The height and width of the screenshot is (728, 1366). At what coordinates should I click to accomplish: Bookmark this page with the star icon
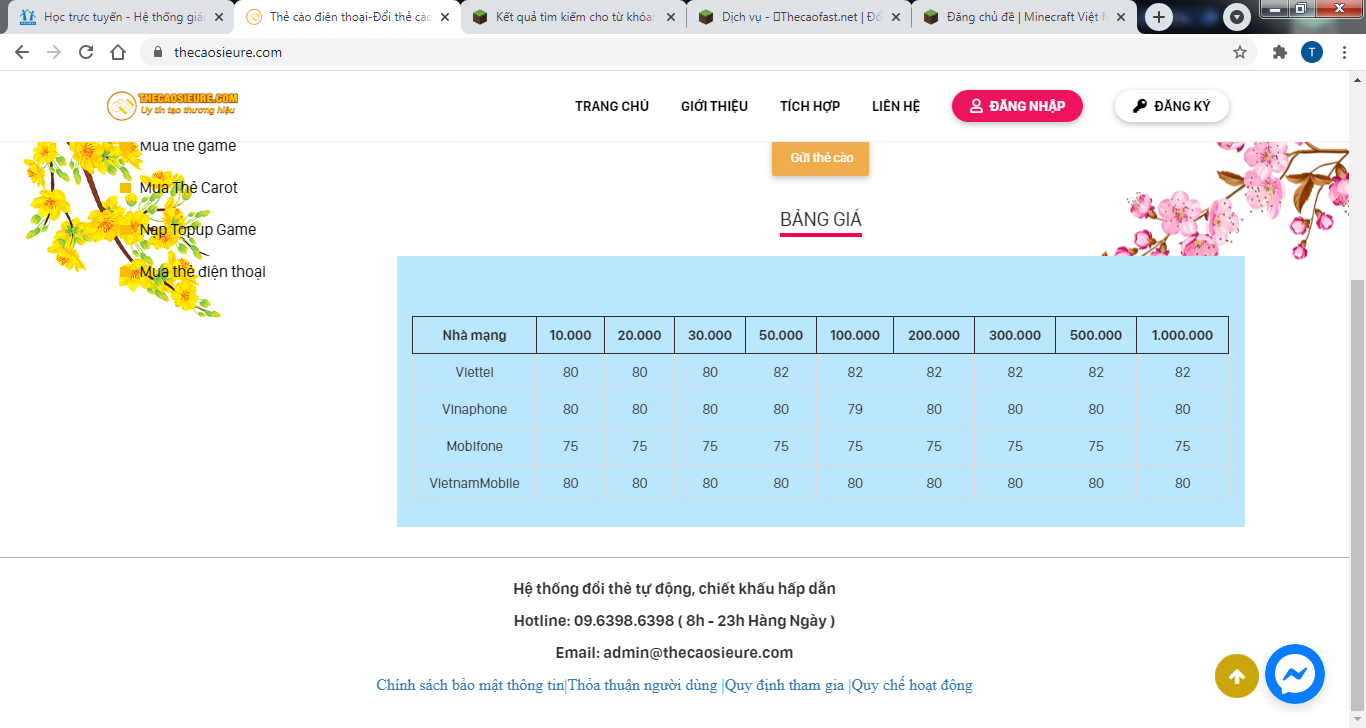(x=1240, y=52)
